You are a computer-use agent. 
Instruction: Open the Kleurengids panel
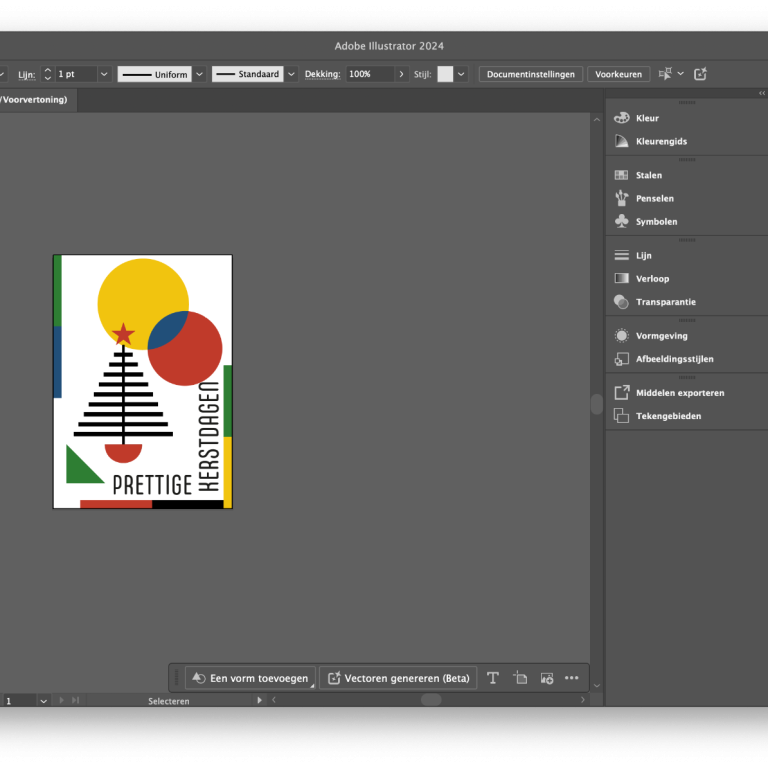[x=660, y=141]
